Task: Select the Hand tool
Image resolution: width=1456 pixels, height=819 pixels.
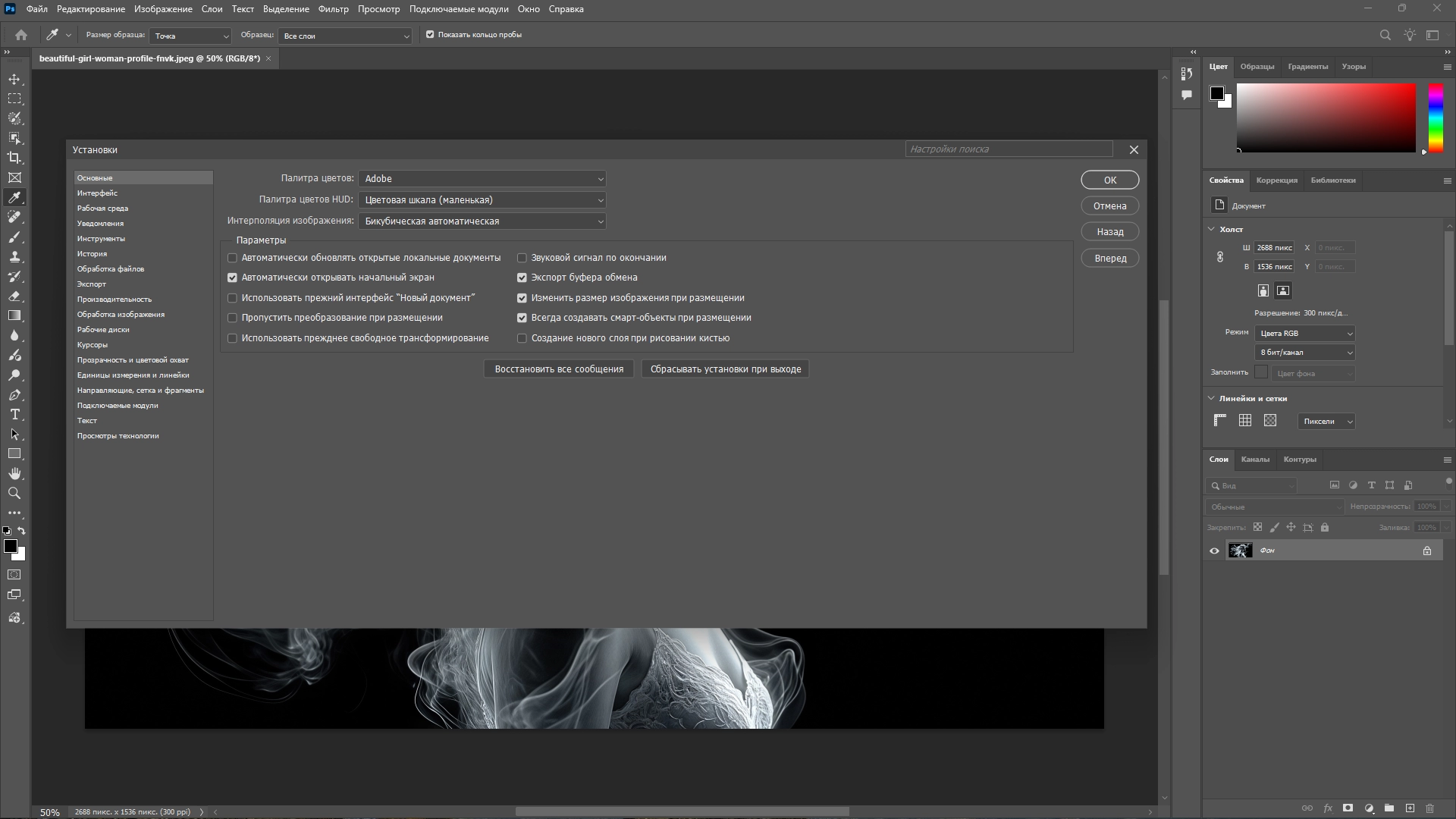Action: click(14, 474)
